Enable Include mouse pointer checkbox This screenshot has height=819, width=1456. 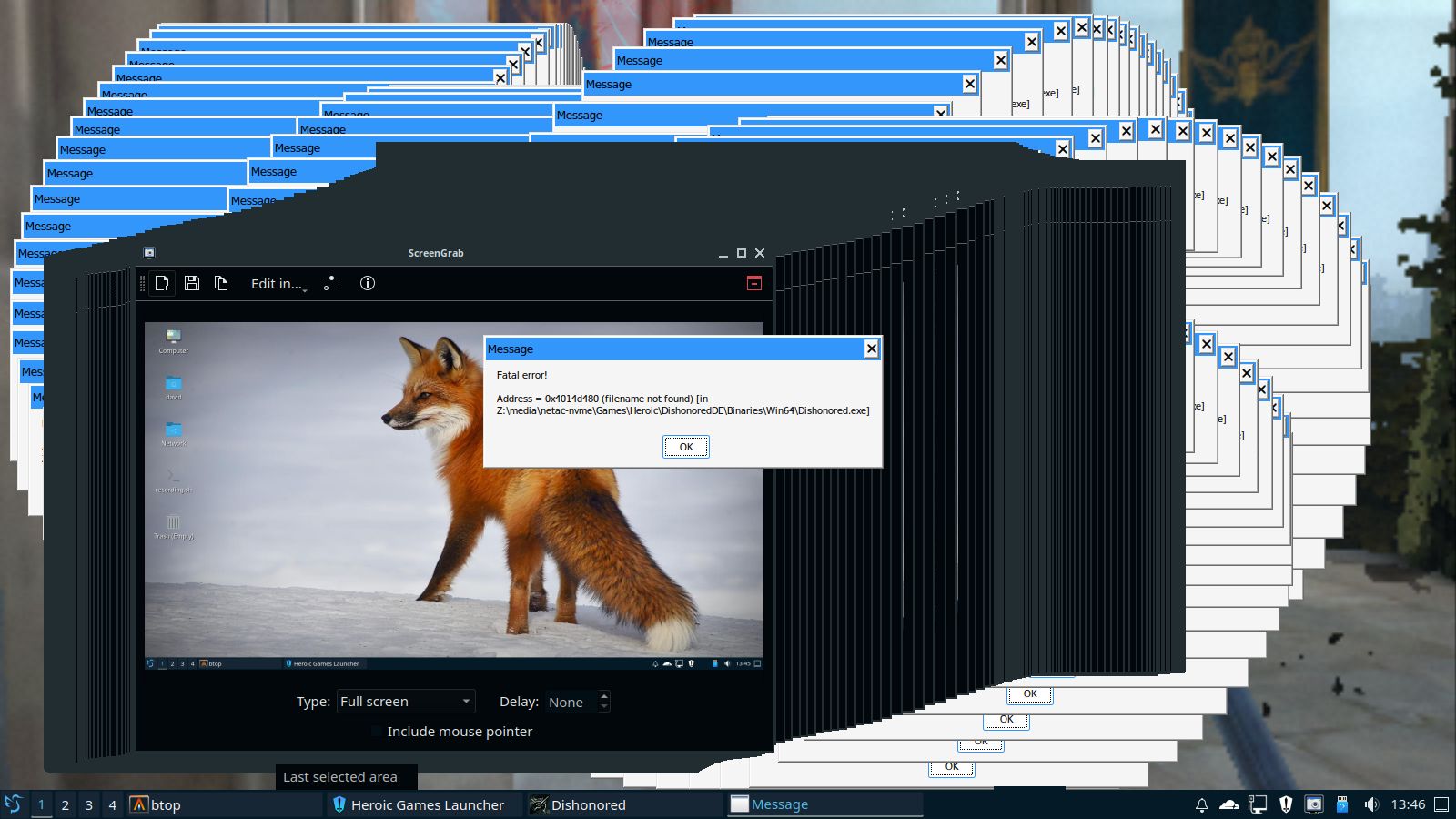tap(377, 732)
